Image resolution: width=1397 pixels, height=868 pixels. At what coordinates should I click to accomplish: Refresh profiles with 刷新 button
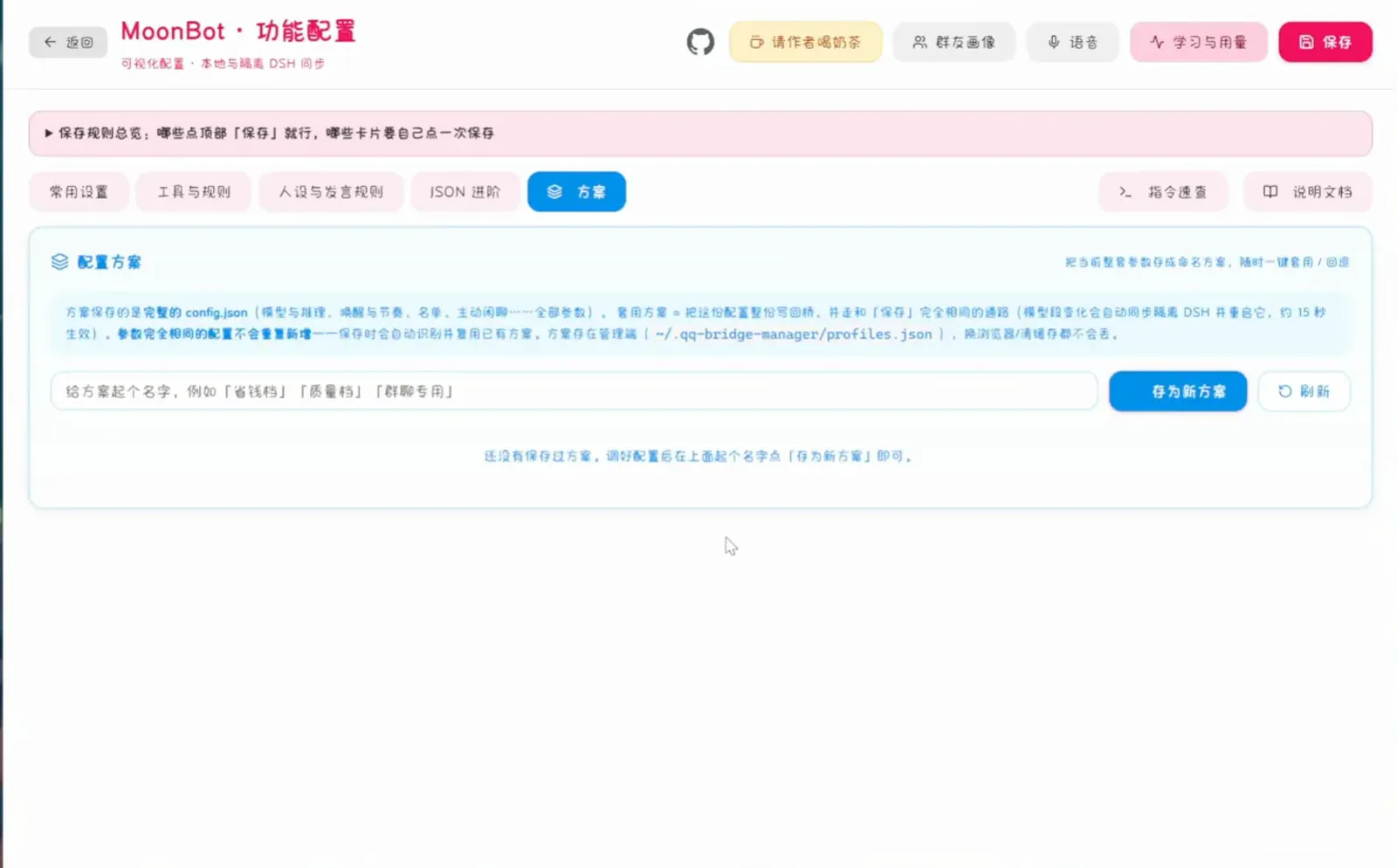tap(1304, 391)
